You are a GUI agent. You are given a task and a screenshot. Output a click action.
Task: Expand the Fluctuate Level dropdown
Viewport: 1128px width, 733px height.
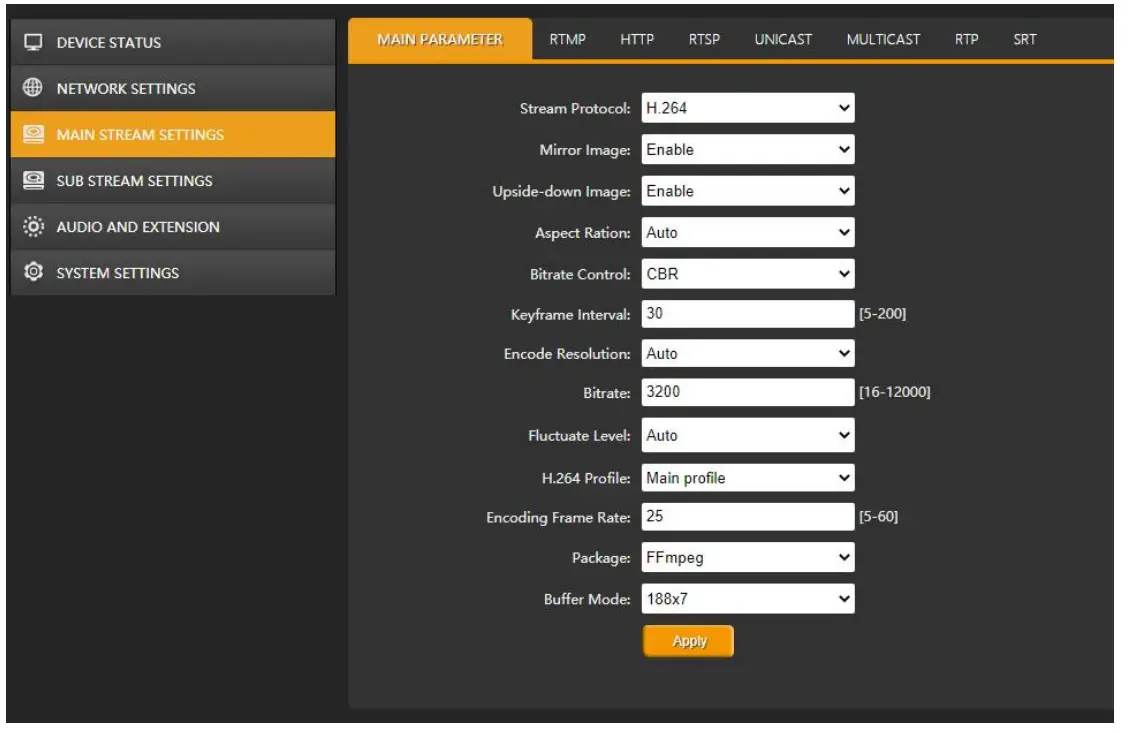pos(748,435)
